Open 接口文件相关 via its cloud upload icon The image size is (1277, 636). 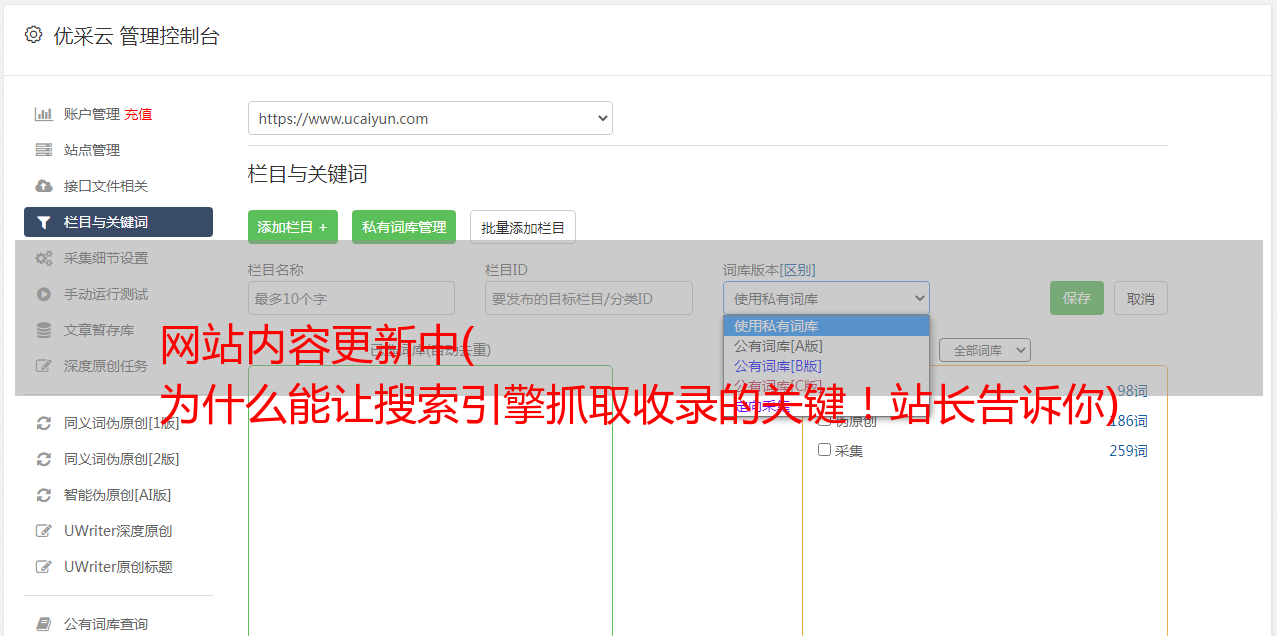pos(44,186)
